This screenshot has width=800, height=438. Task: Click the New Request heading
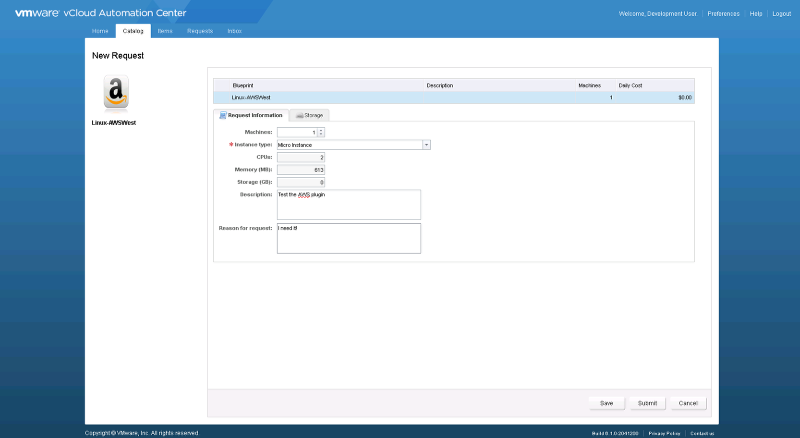[118, 56]
